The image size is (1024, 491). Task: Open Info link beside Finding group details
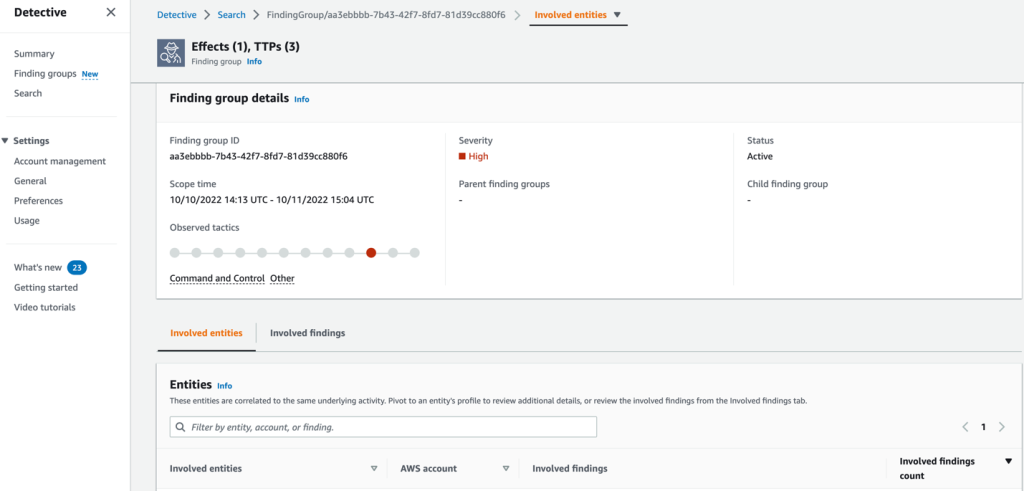point(302,99)
